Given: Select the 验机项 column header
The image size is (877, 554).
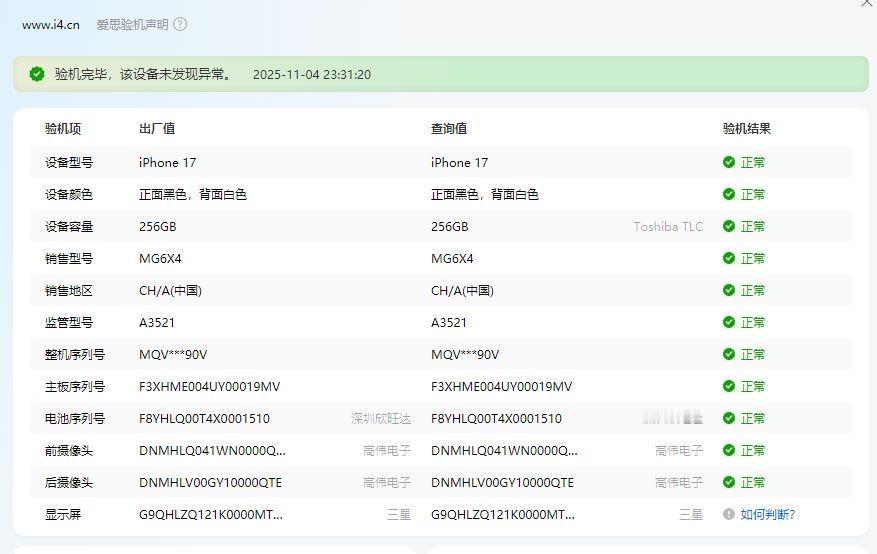Looking at the screenshot, I should pos(63,129).
